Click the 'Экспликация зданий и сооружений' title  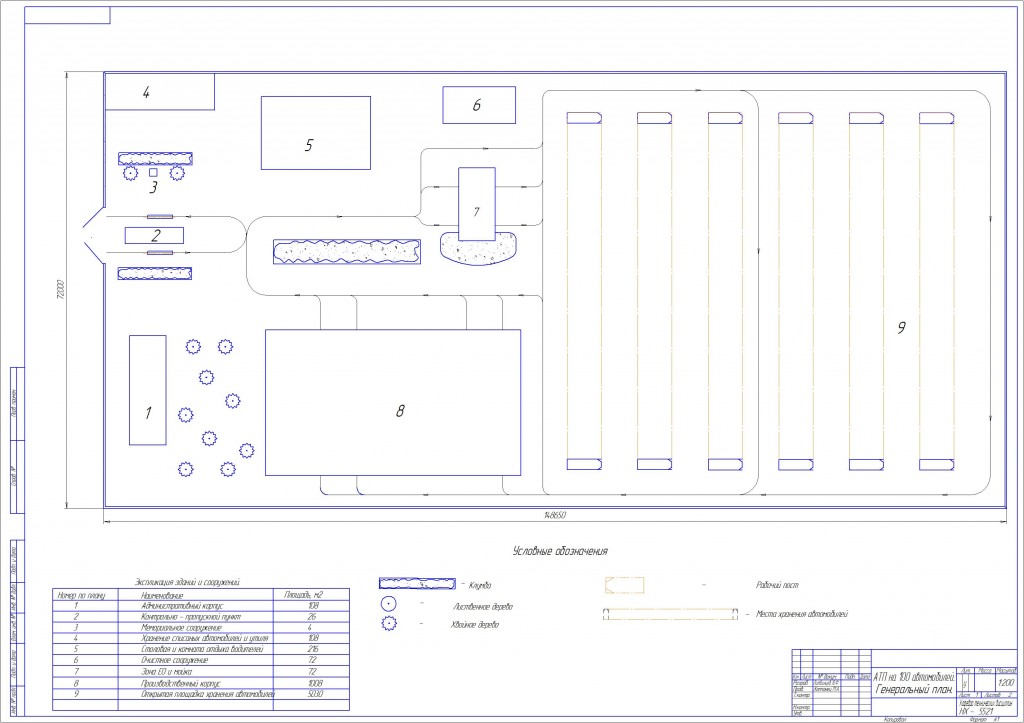(187, 582)
